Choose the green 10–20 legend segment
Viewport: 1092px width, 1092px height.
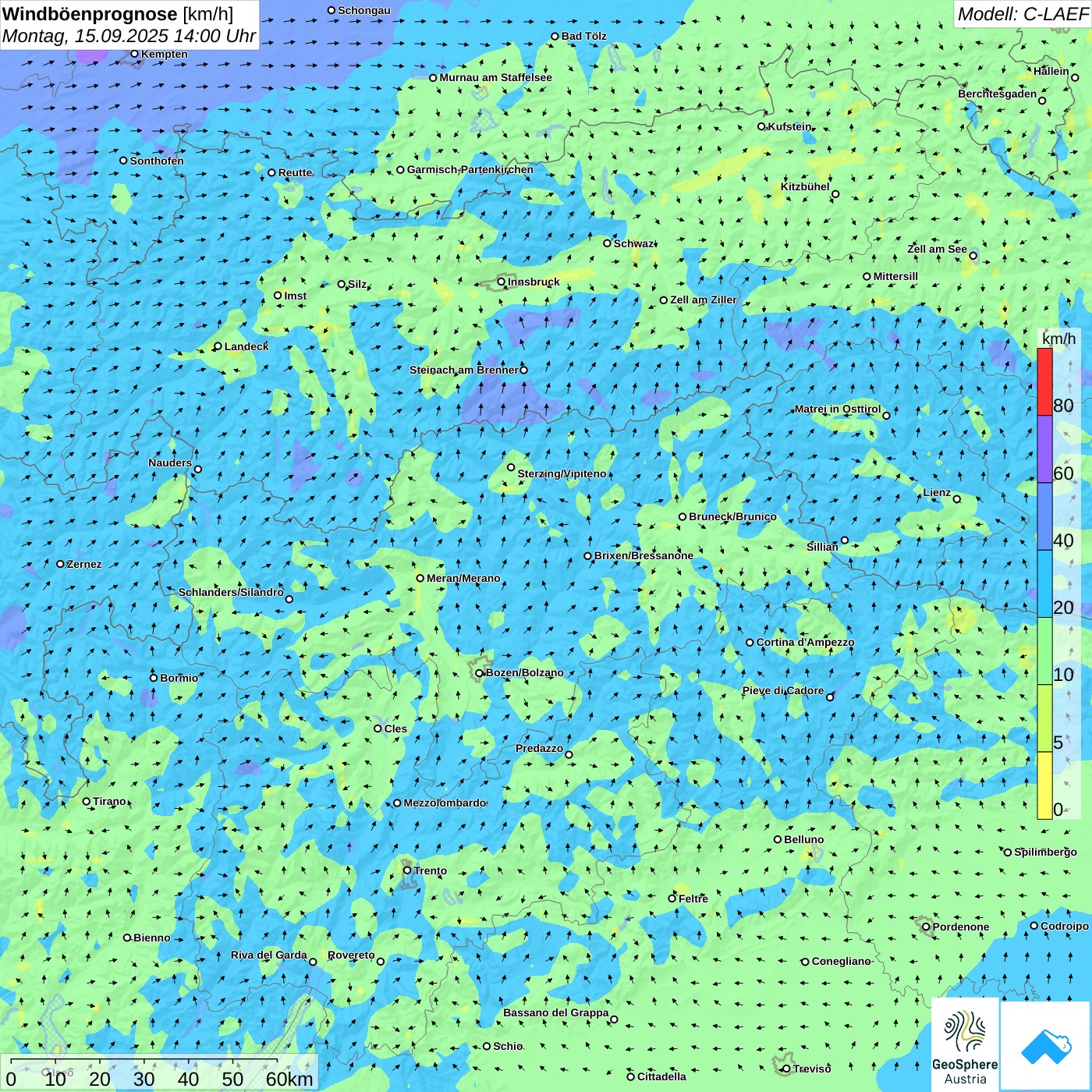click(1044, 651)
